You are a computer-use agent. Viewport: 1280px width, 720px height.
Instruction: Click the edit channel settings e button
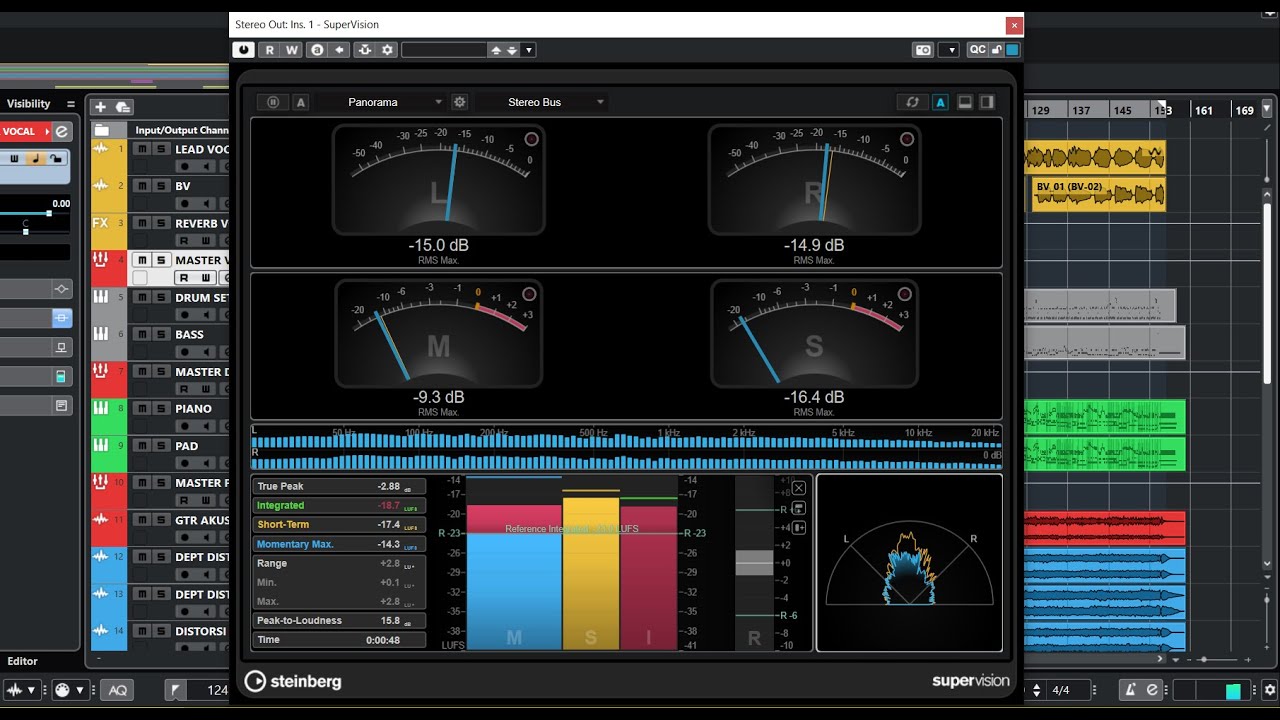(62, 131)
